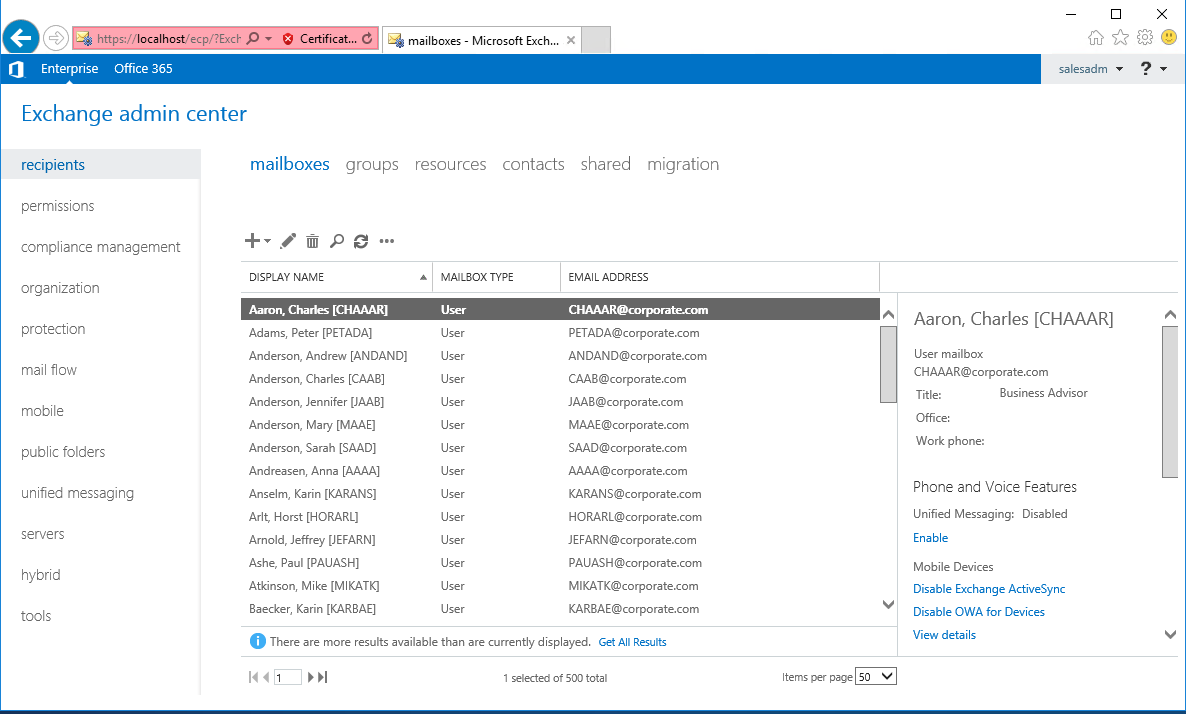
Task: Open the migration tab
Action: (x=683, y=164)
